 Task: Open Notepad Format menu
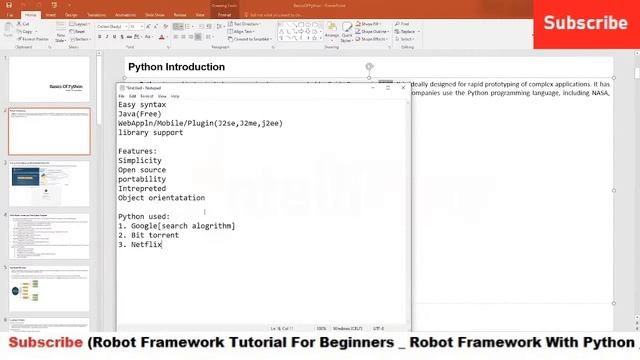click(x=147, y=96)
